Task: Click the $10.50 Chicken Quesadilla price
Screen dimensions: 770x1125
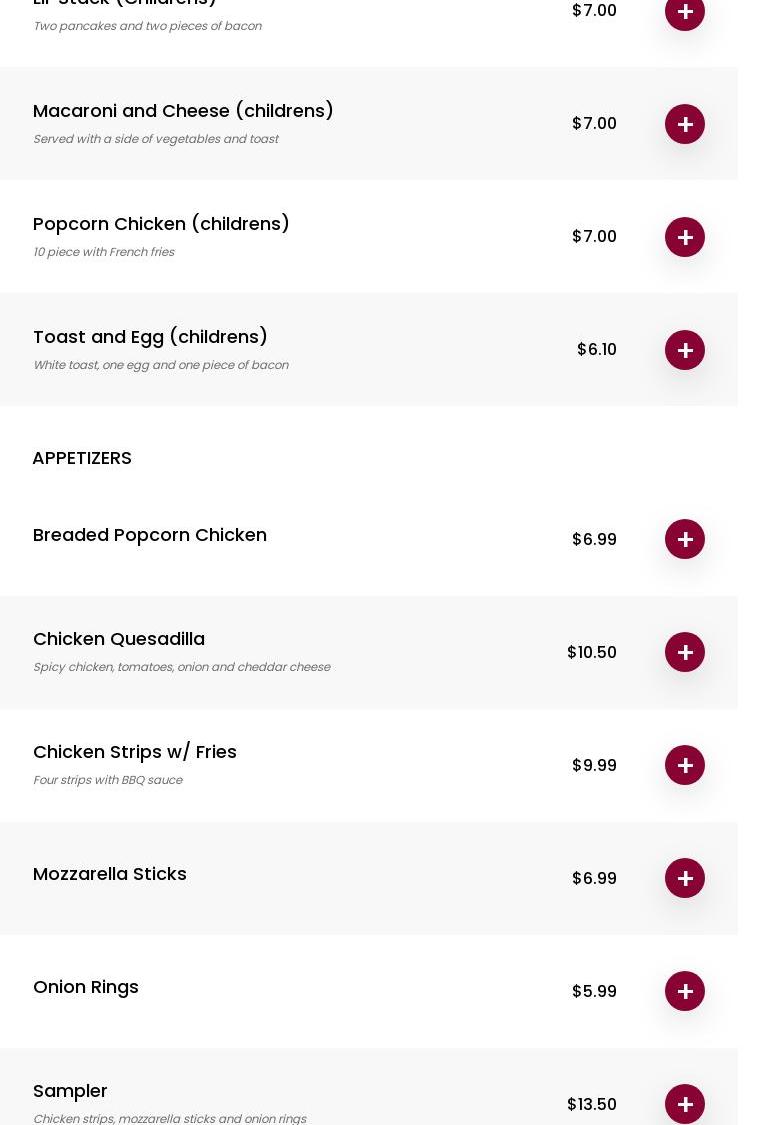Action: click(592, 652)
